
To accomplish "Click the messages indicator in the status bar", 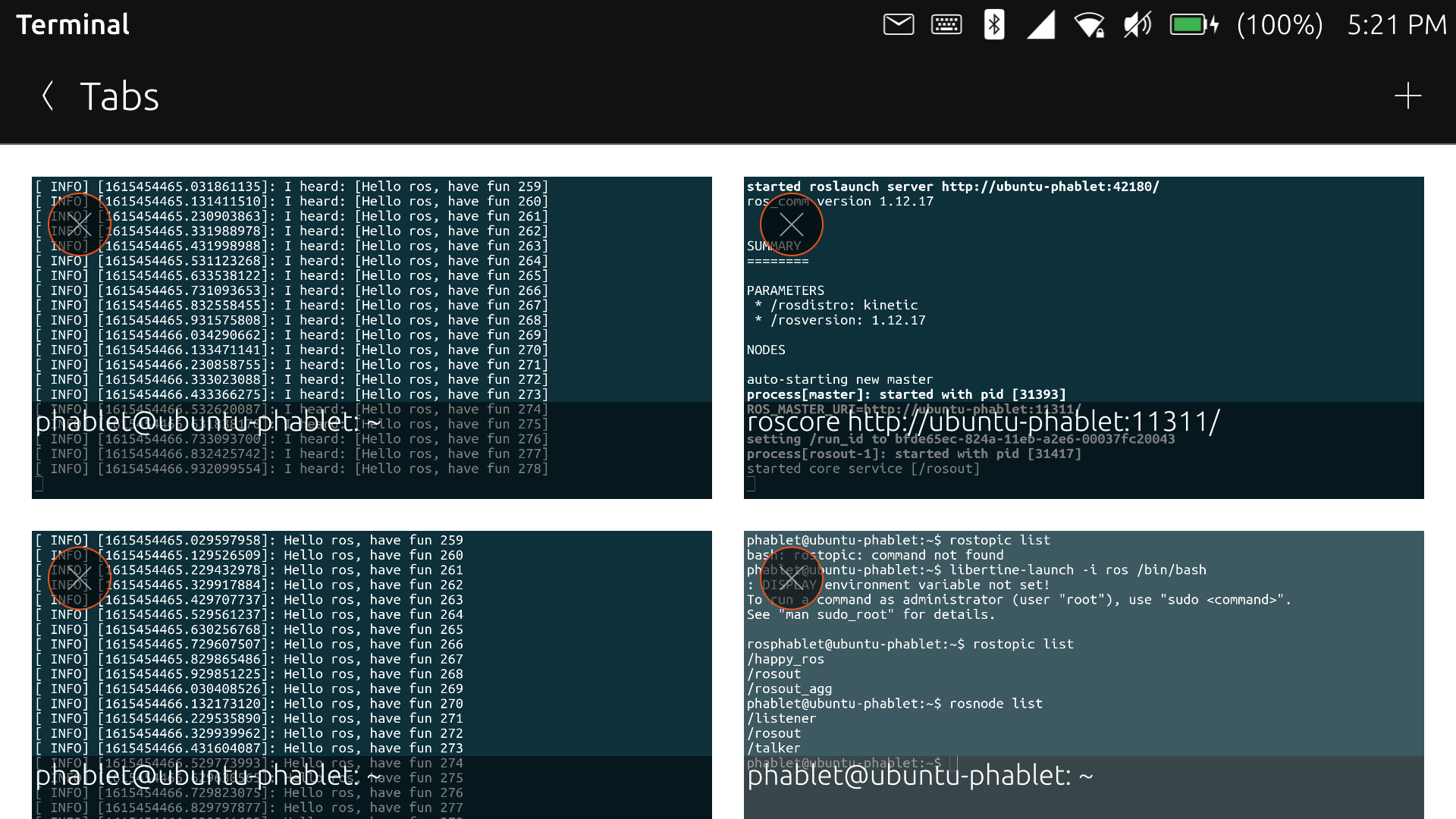I will 898,24.
